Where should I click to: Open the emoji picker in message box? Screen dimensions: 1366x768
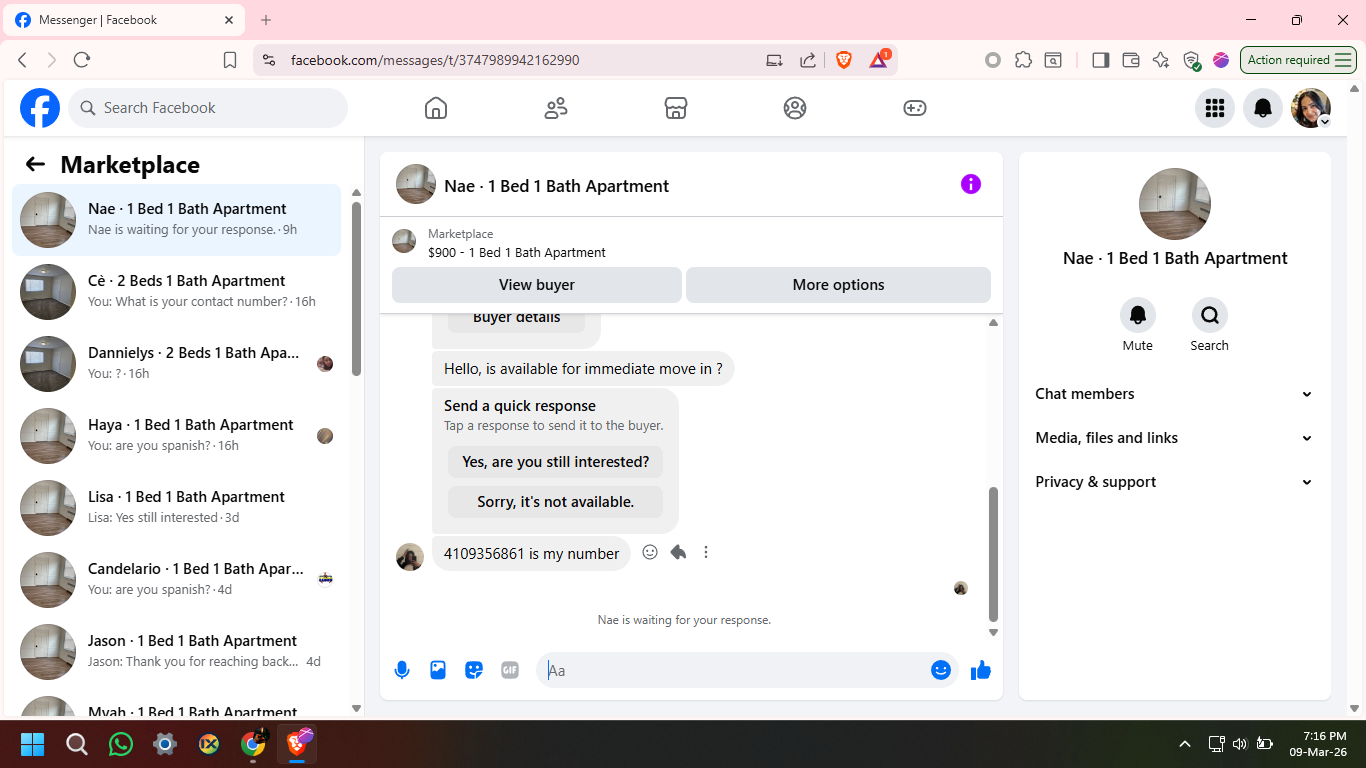point(941,670)
